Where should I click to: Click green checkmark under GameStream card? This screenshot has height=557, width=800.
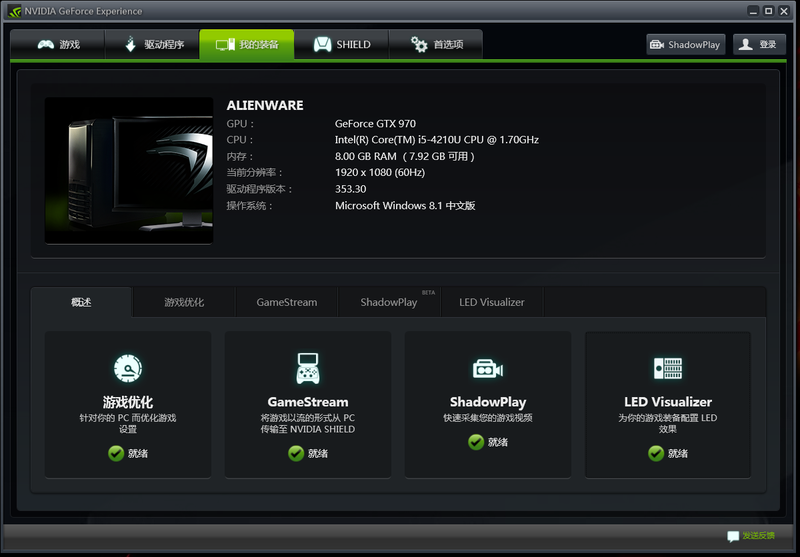tap(296, 453)
